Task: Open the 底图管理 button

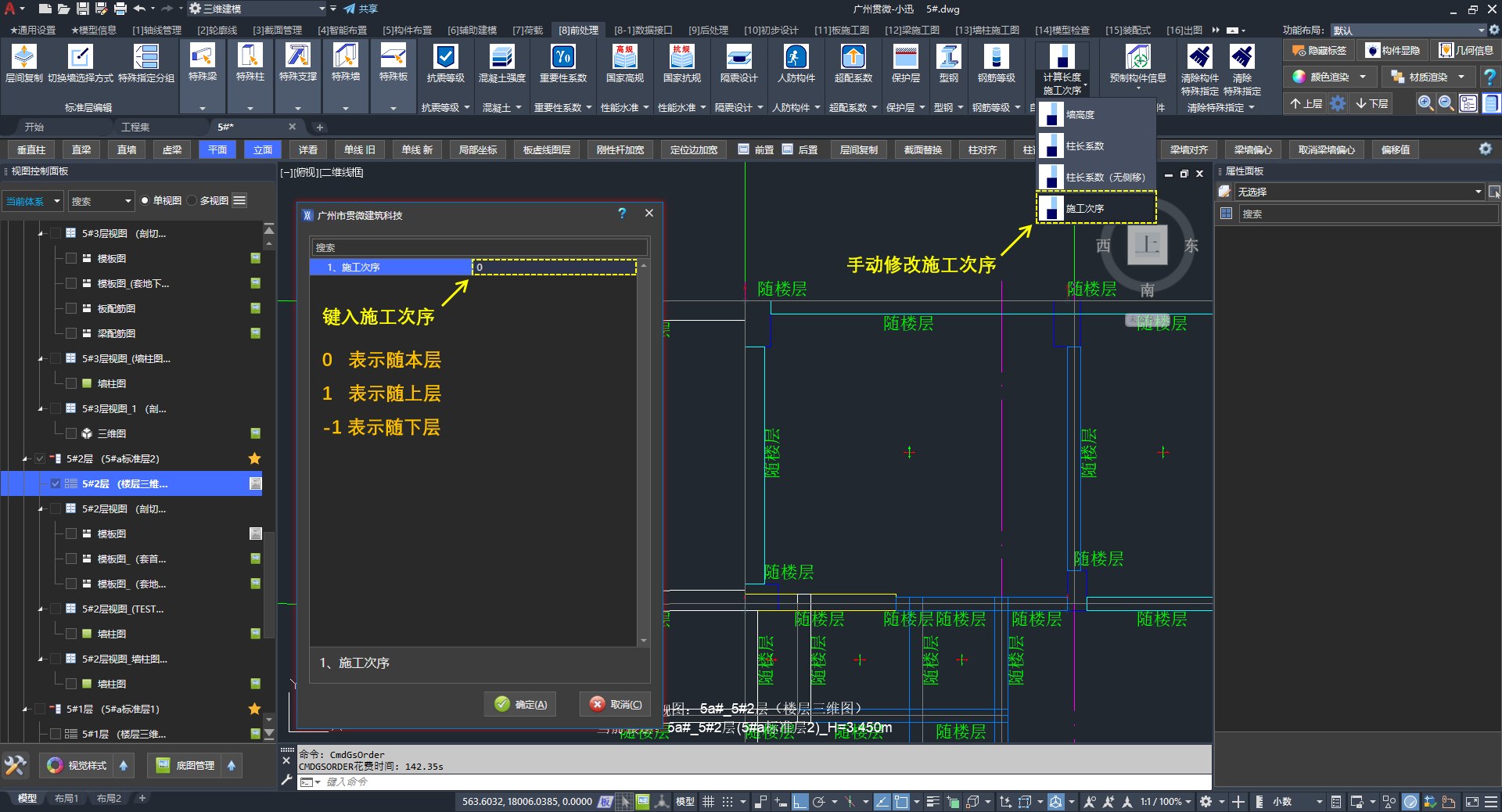Action: point(185,765)
